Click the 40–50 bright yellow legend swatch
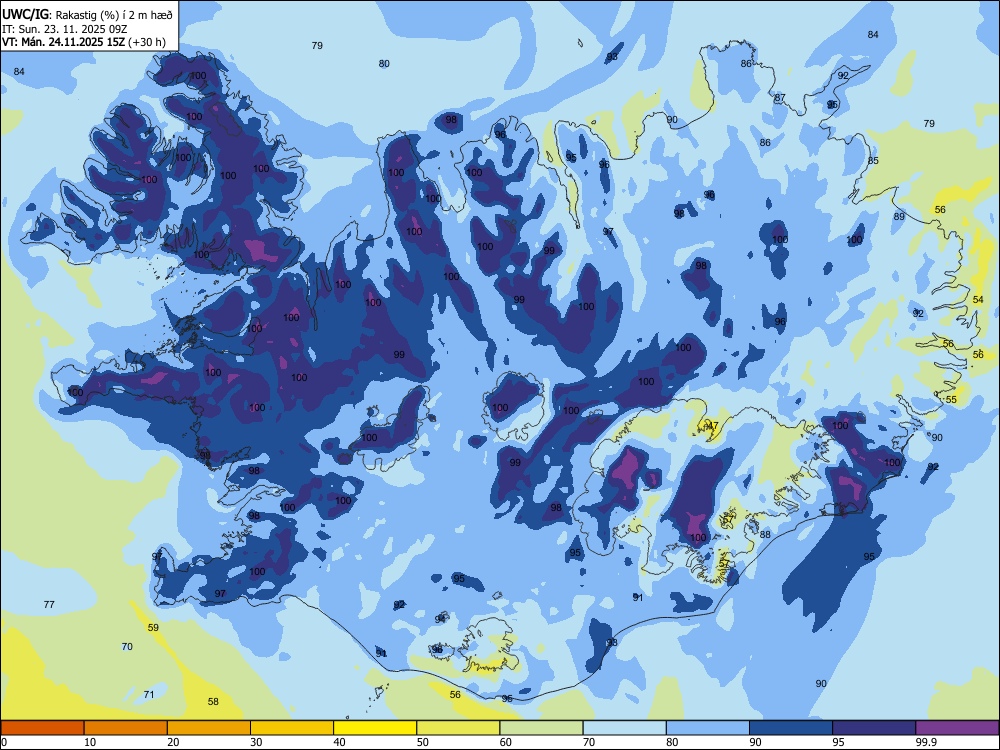Screen dimensions: 1000x750 click(x=375, y=728)
